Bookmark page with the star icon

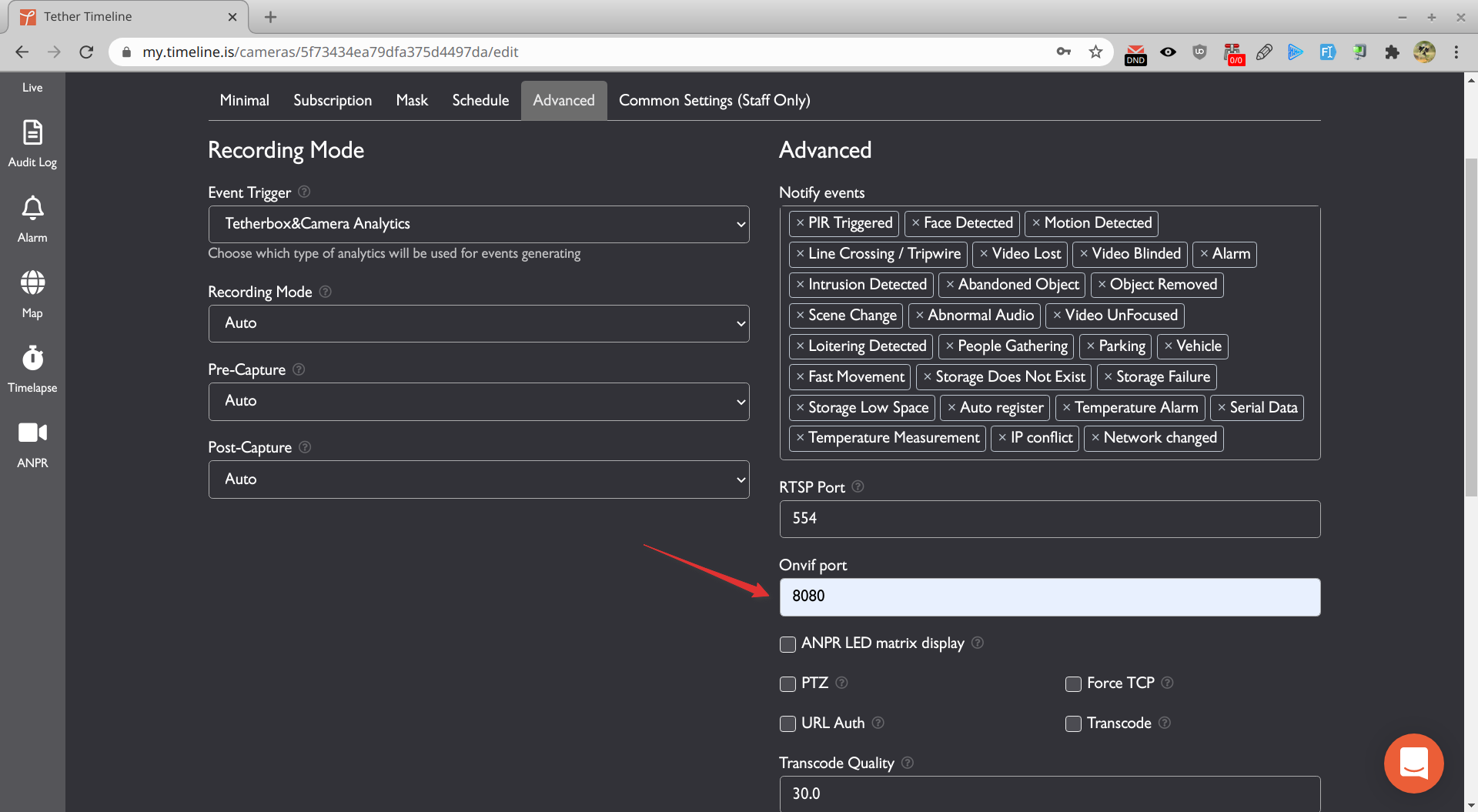1095,52
